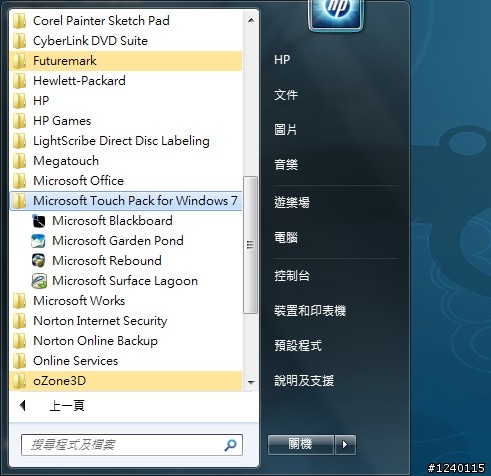Expand the HP Games folder
This screenshot has width=491, height=476.
[126, 121]
